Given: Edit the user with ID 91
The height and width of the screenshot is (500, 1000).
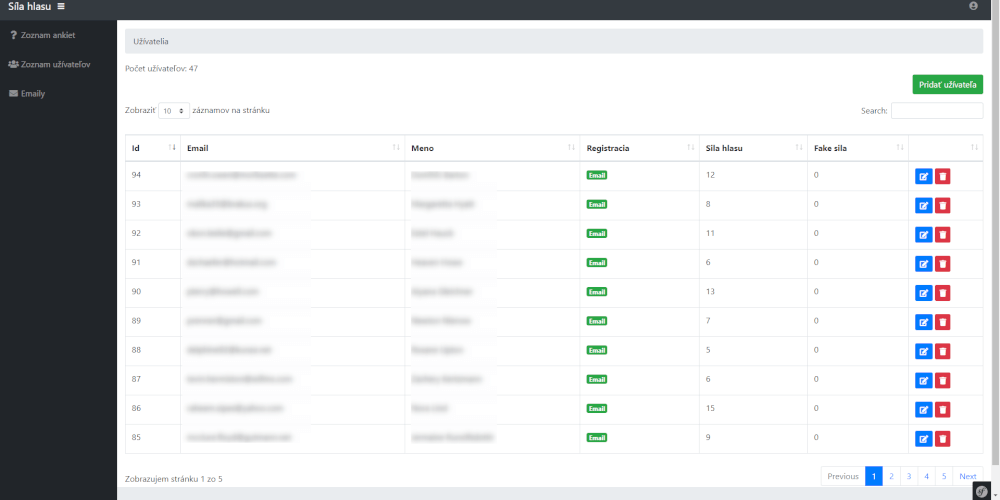Looking at the screenshot, I should click(923, 264).
